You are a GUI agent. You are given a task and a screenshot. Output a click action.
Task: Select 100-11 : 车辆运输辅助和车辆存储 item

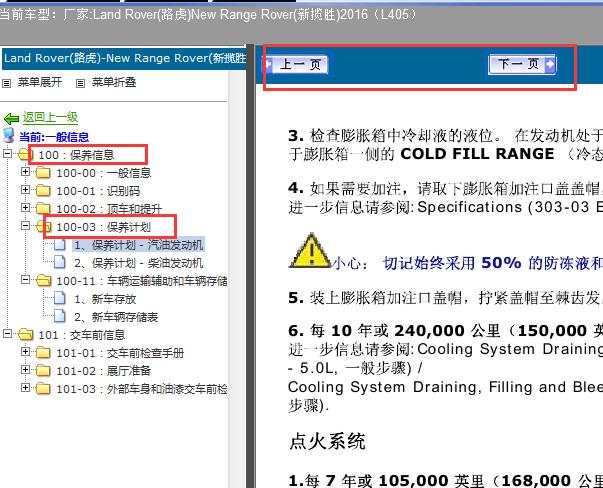(142, 281)
